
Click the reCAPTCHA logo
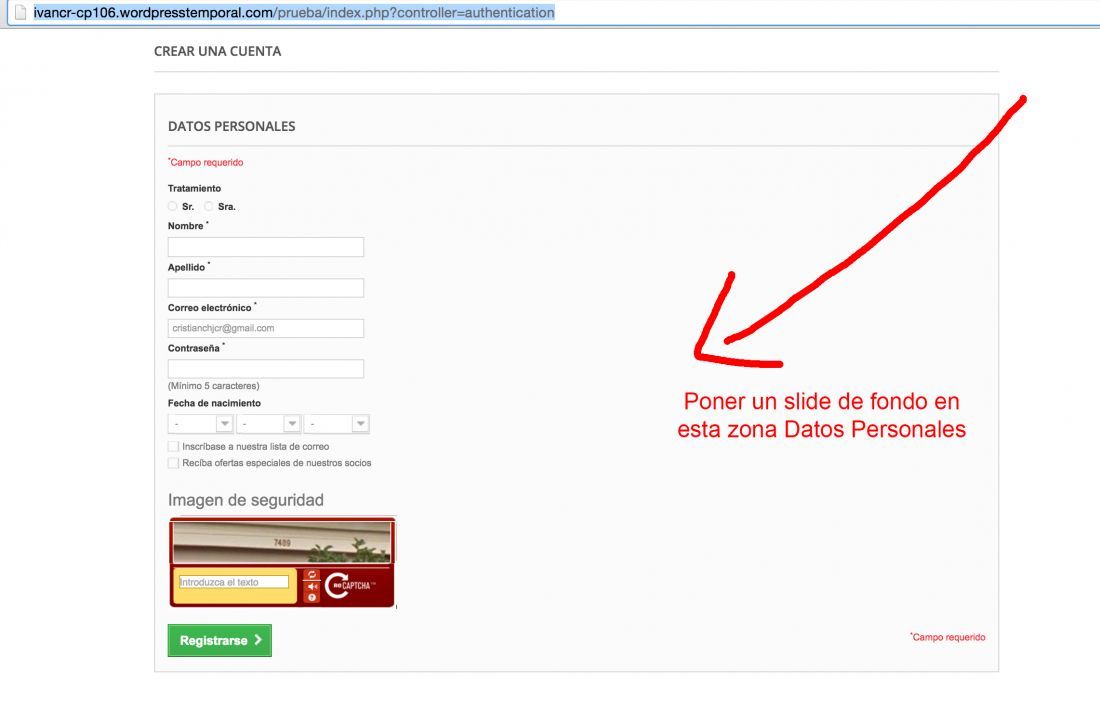click(350, 586)
